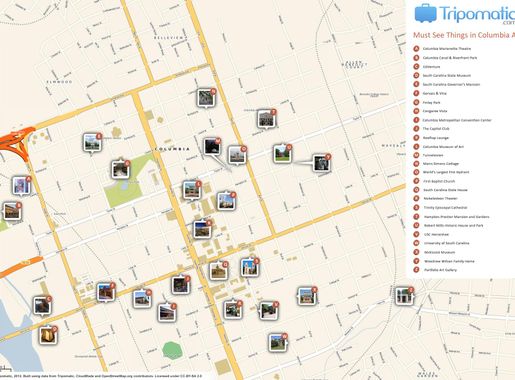
Task: Select 'McKissick Museum' legend entry
Action: (x=439, y=252)
